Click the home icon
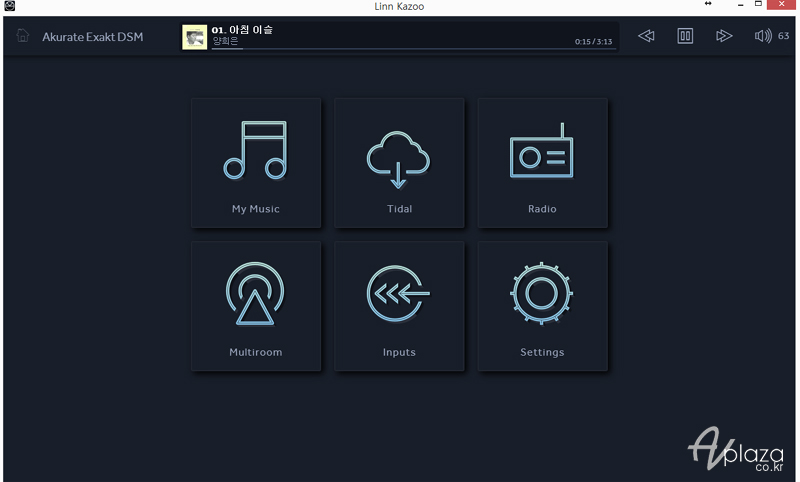The height and width of the screenshot is (482, 800). click(23, 35)
